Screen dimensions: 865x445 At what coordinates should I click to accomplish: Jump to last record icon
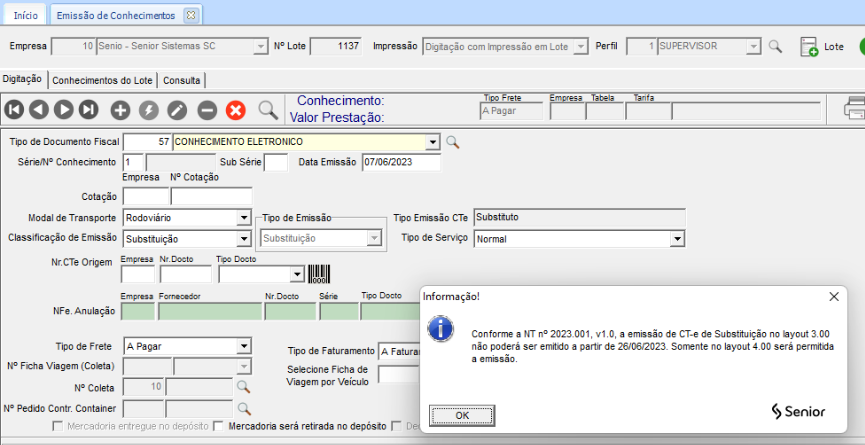pos(88,110)
